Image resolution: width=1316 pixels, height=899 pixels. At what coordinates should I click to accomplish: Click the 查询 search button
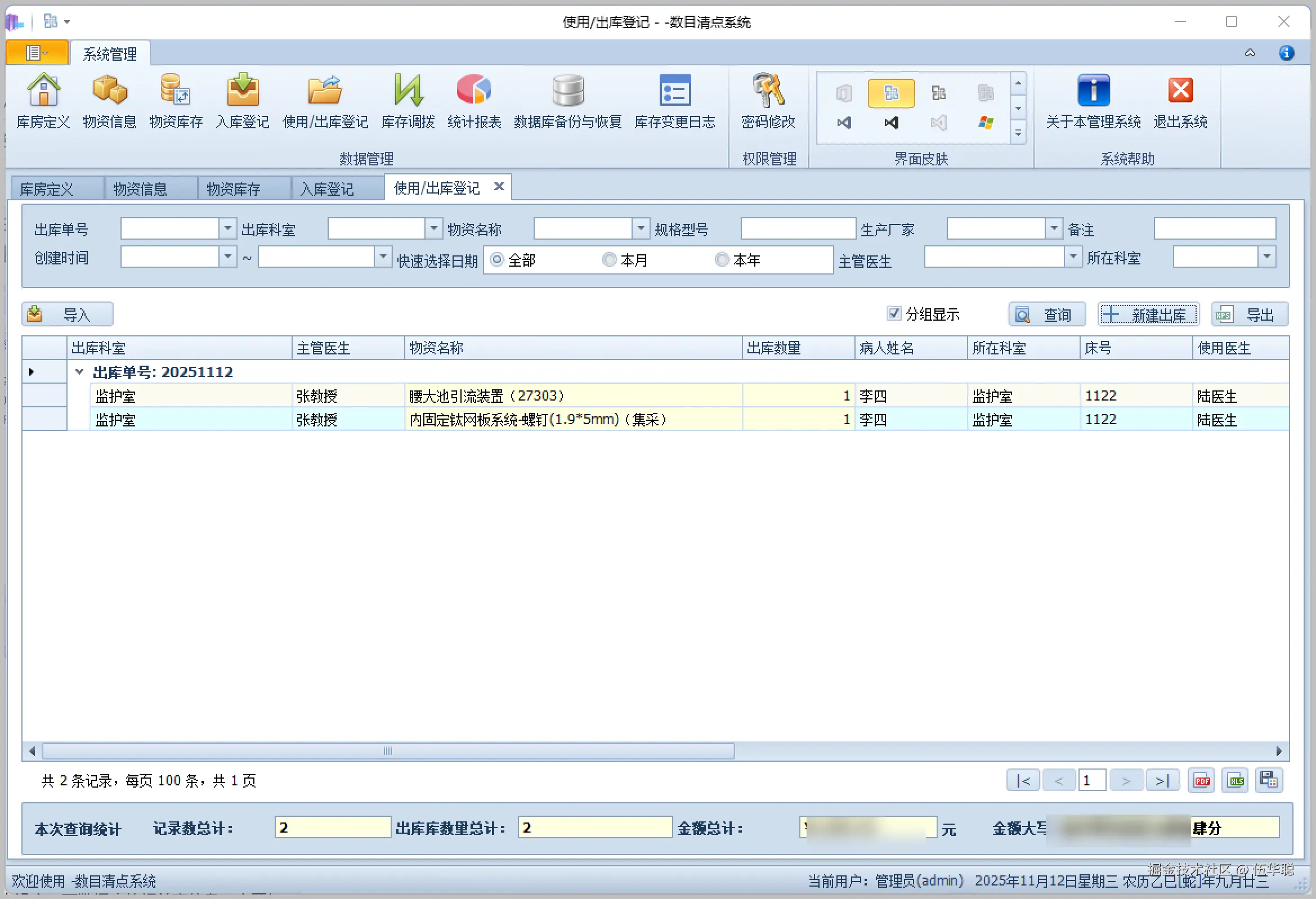coord(1046,314)
